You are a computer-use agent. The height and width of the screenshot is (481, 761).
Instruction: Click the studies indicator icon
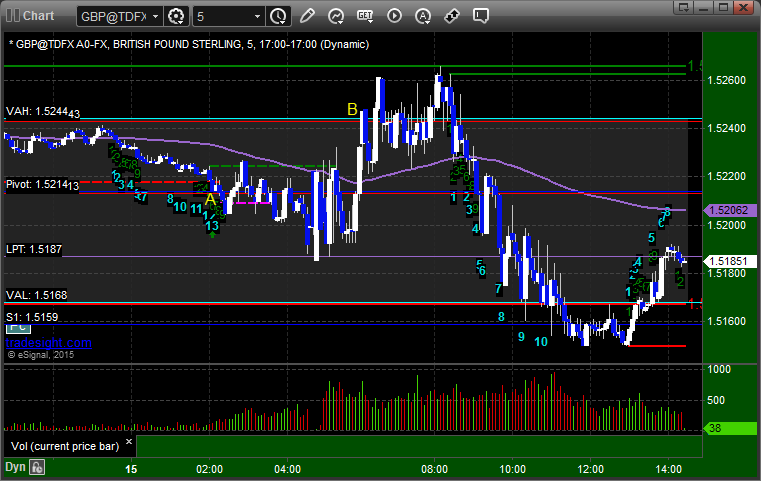[x=336, y=16]
